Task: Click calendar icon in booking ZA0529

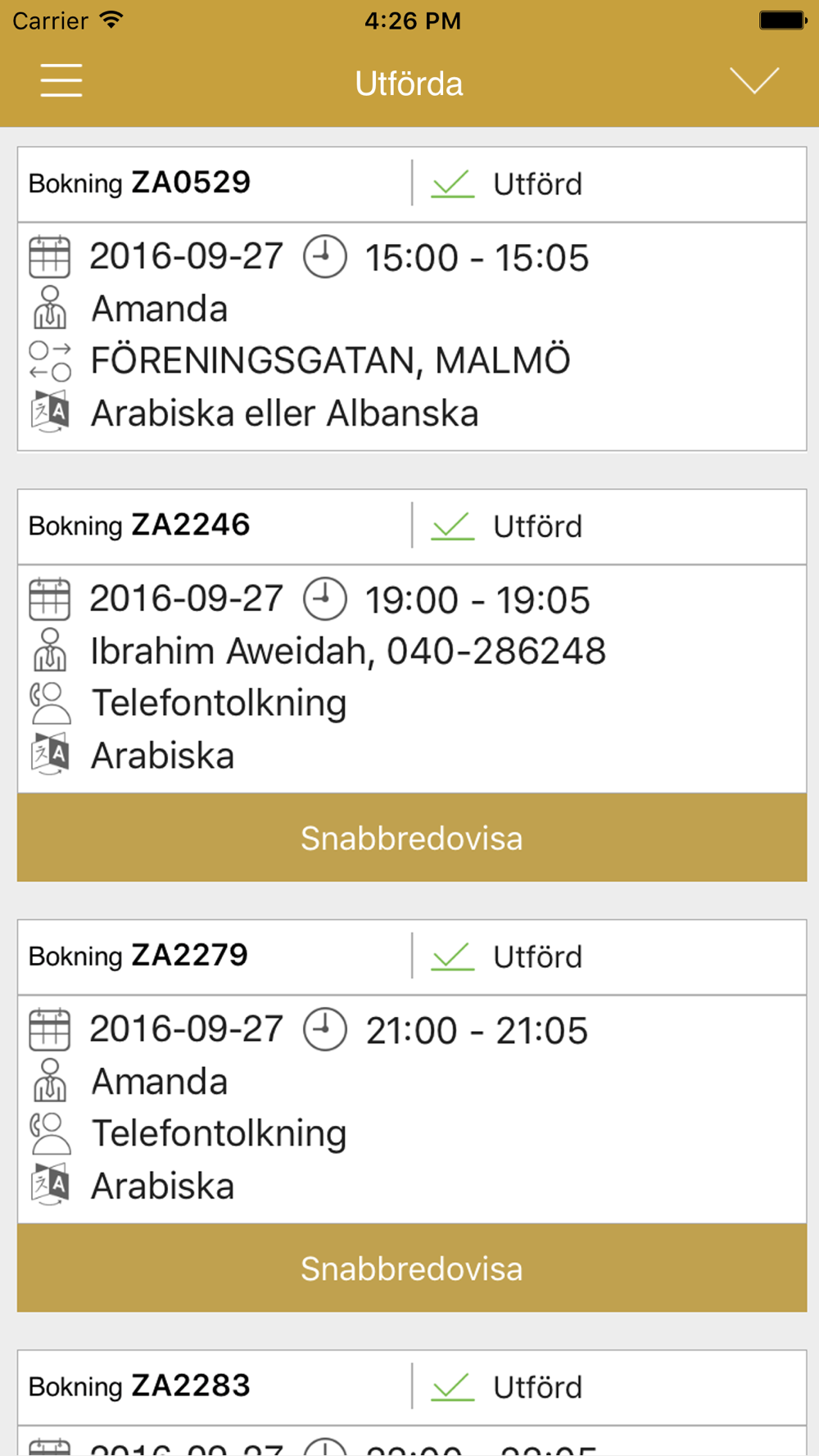Action: [x=50, y=257]
